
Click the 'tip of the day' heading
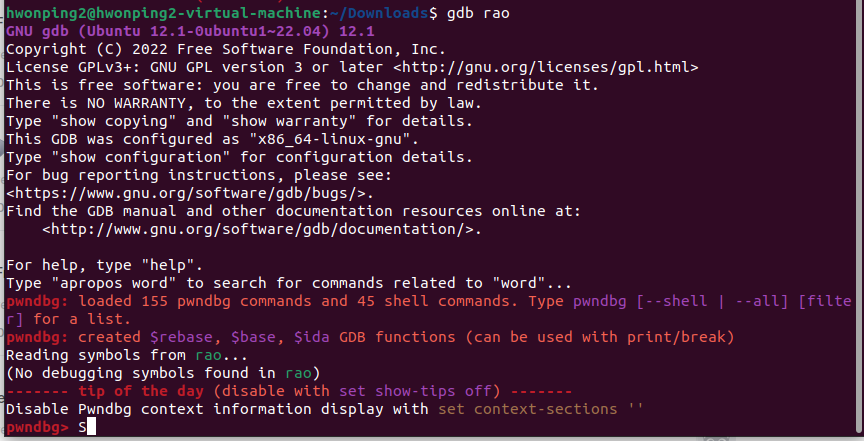[141, 391]
